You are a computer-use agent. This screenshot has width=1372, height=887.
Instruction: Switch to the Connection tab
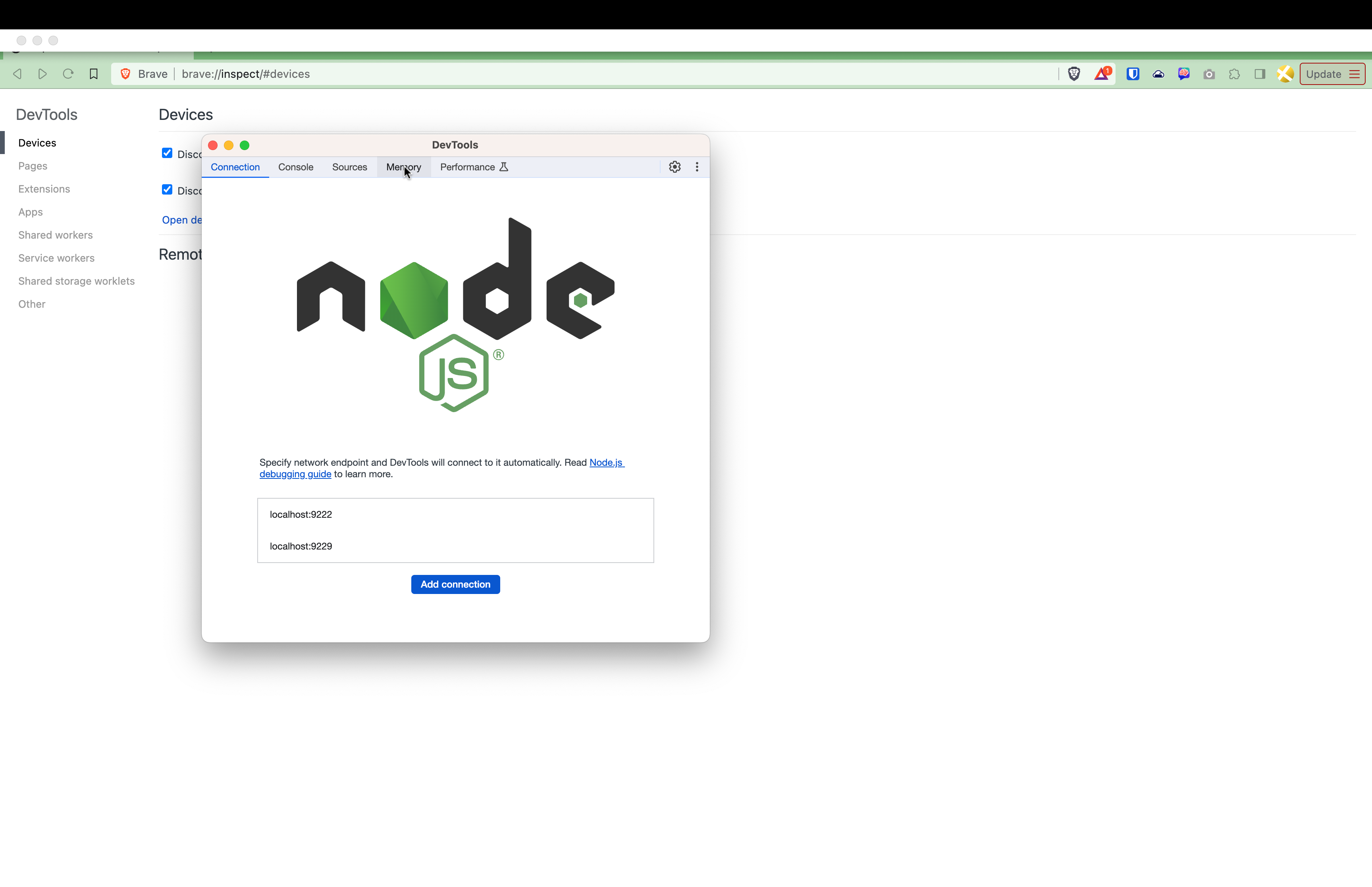pyautogui.click(x=235, y=167)
